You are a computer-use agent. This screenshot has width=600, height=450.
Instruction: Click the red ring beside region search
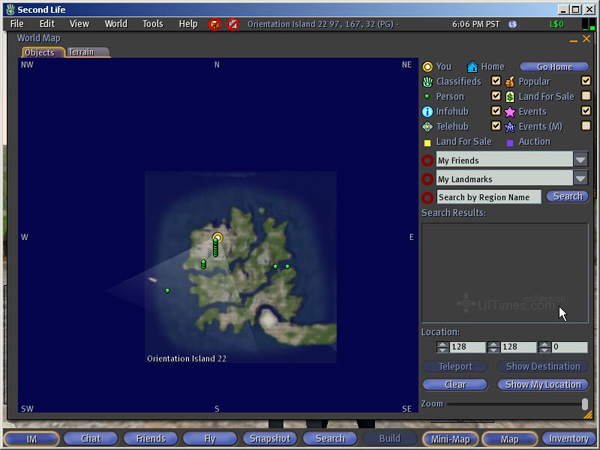click(x=427, y=197)
